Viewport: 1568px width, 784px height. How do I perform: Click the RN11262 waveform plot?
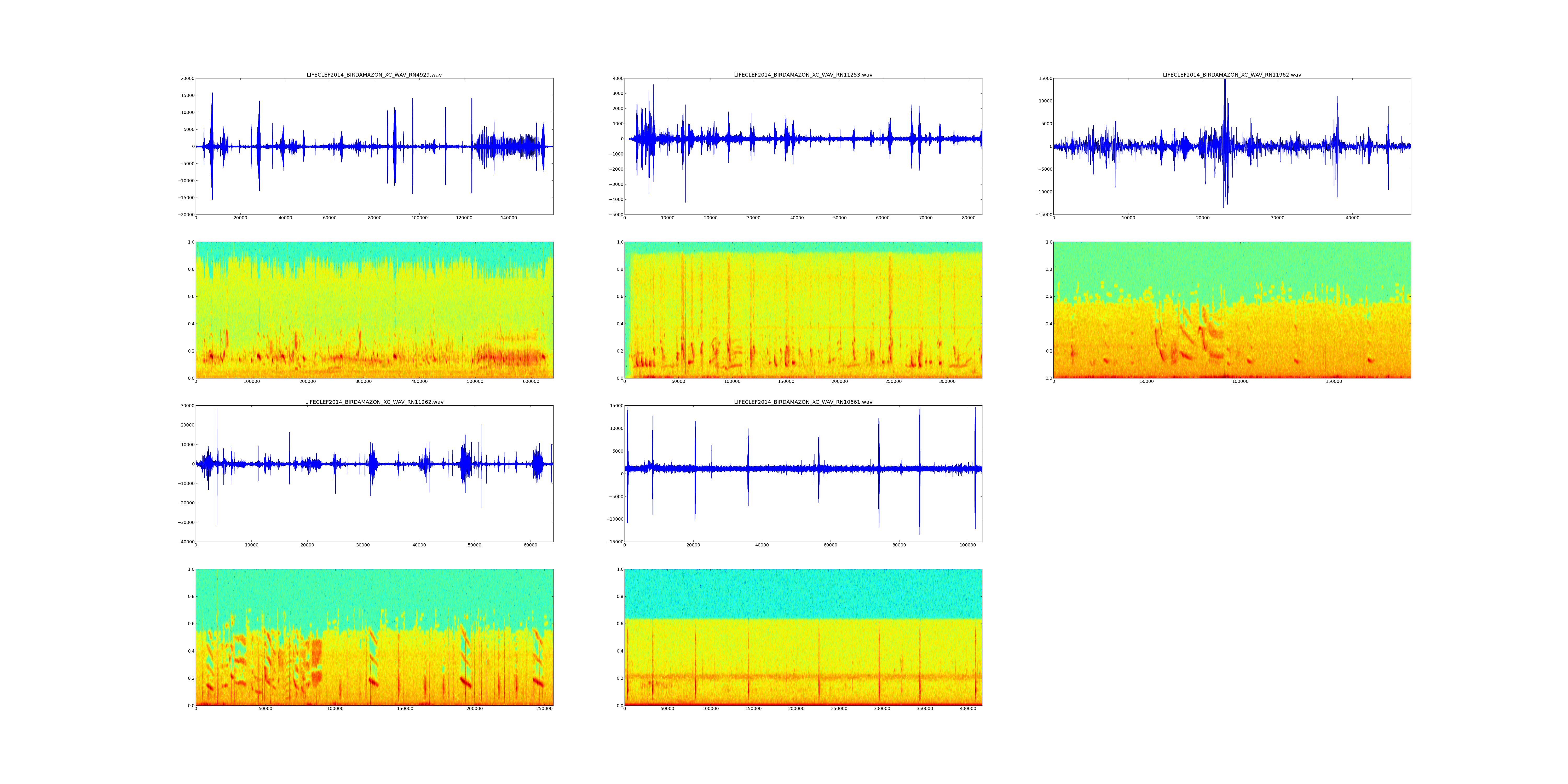point(374,474)
